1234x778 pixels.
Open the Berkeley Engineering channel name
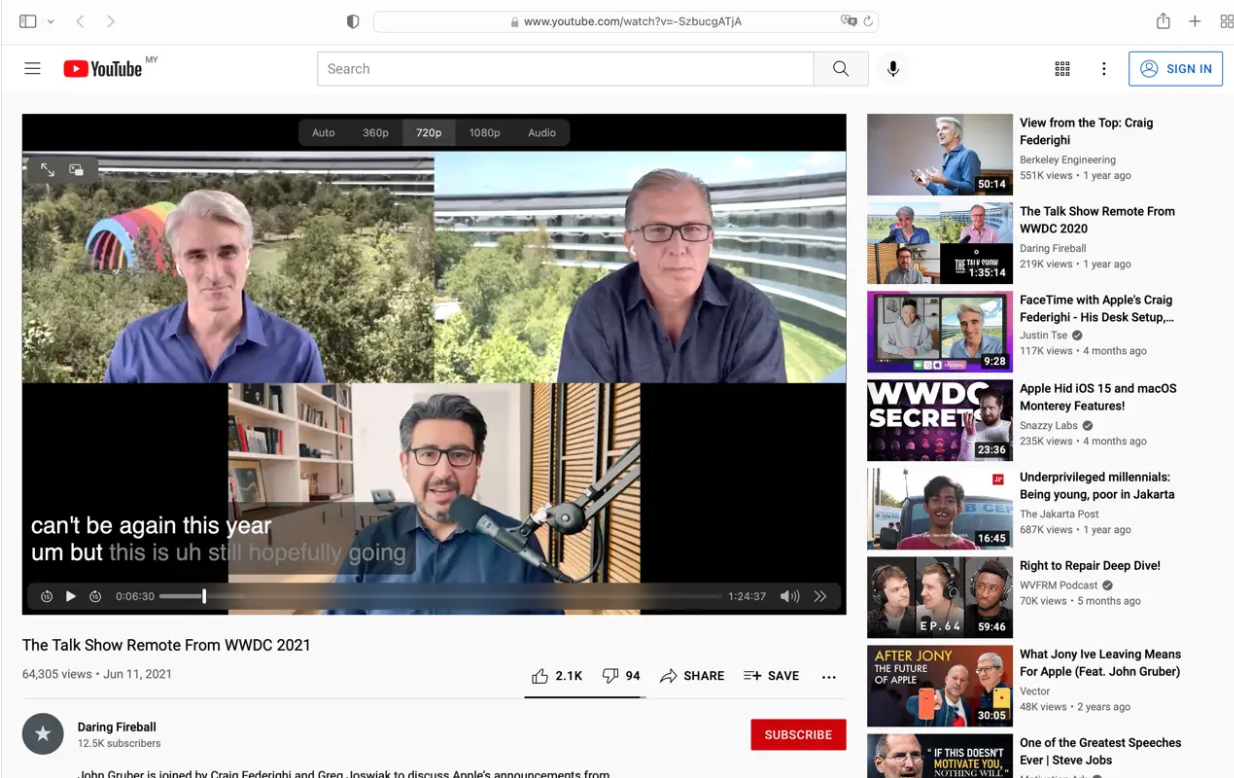coord(1067,160)
